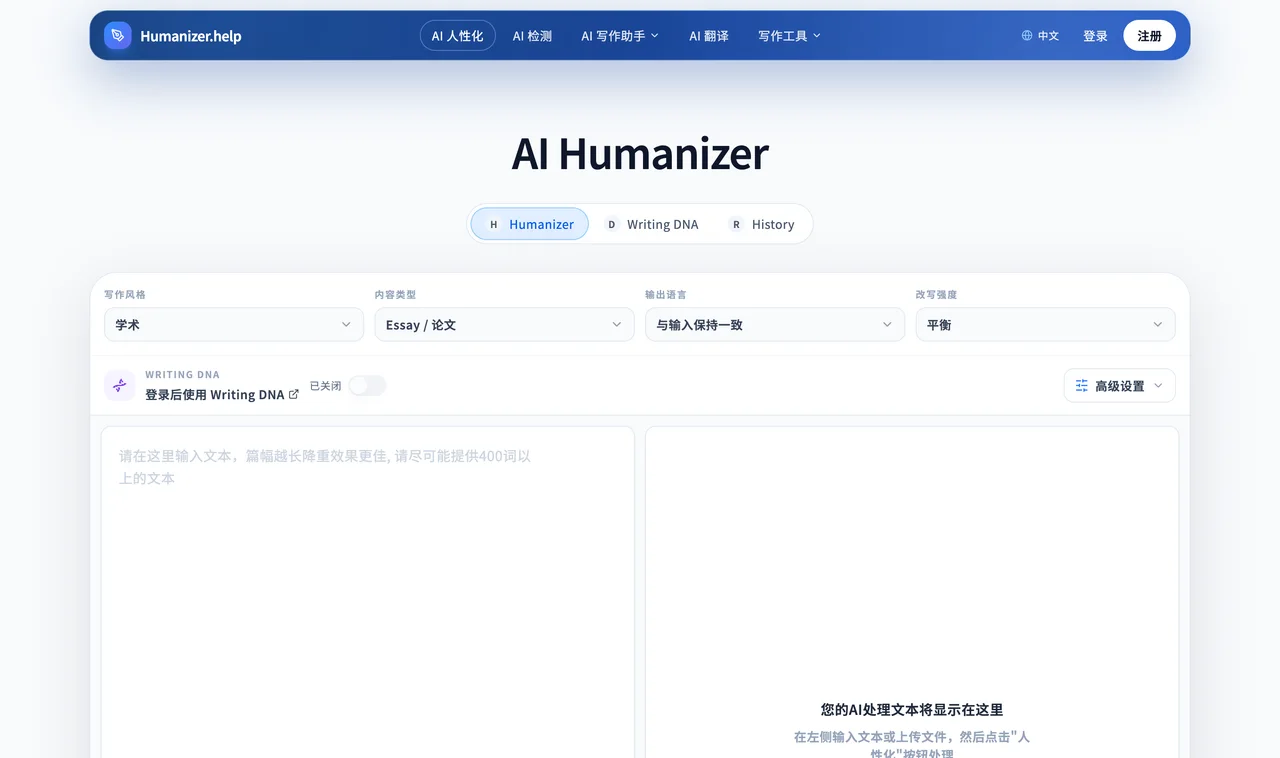Toggle the Writing DNA switch on
The width and height of the screenshot is (1280, 758).
(367, 385)
